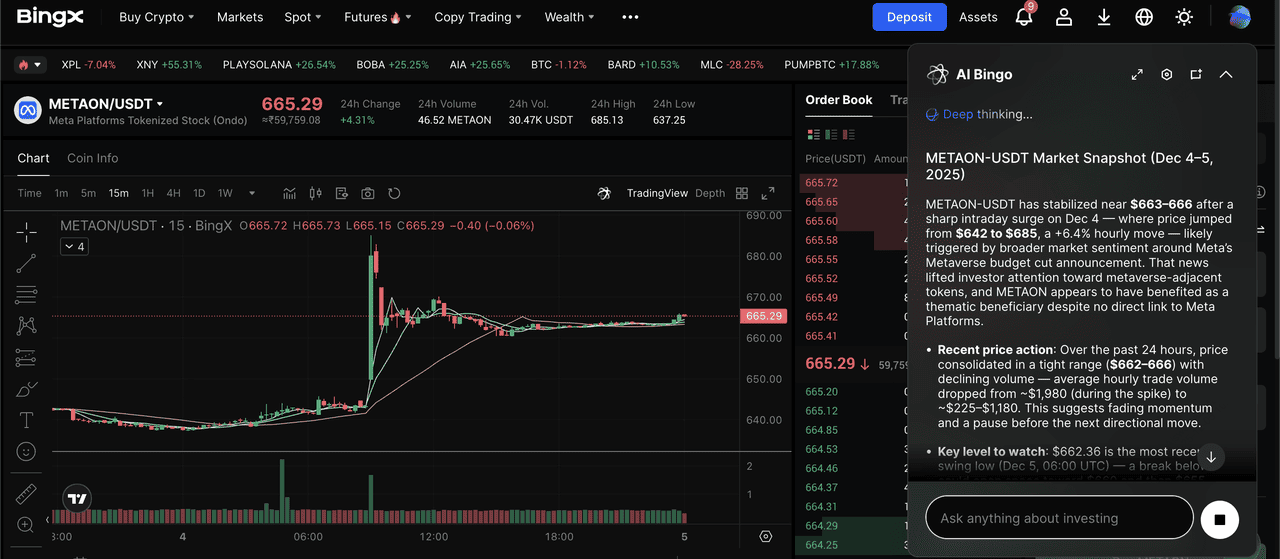Pick the text annotation tool

[27, 420]
